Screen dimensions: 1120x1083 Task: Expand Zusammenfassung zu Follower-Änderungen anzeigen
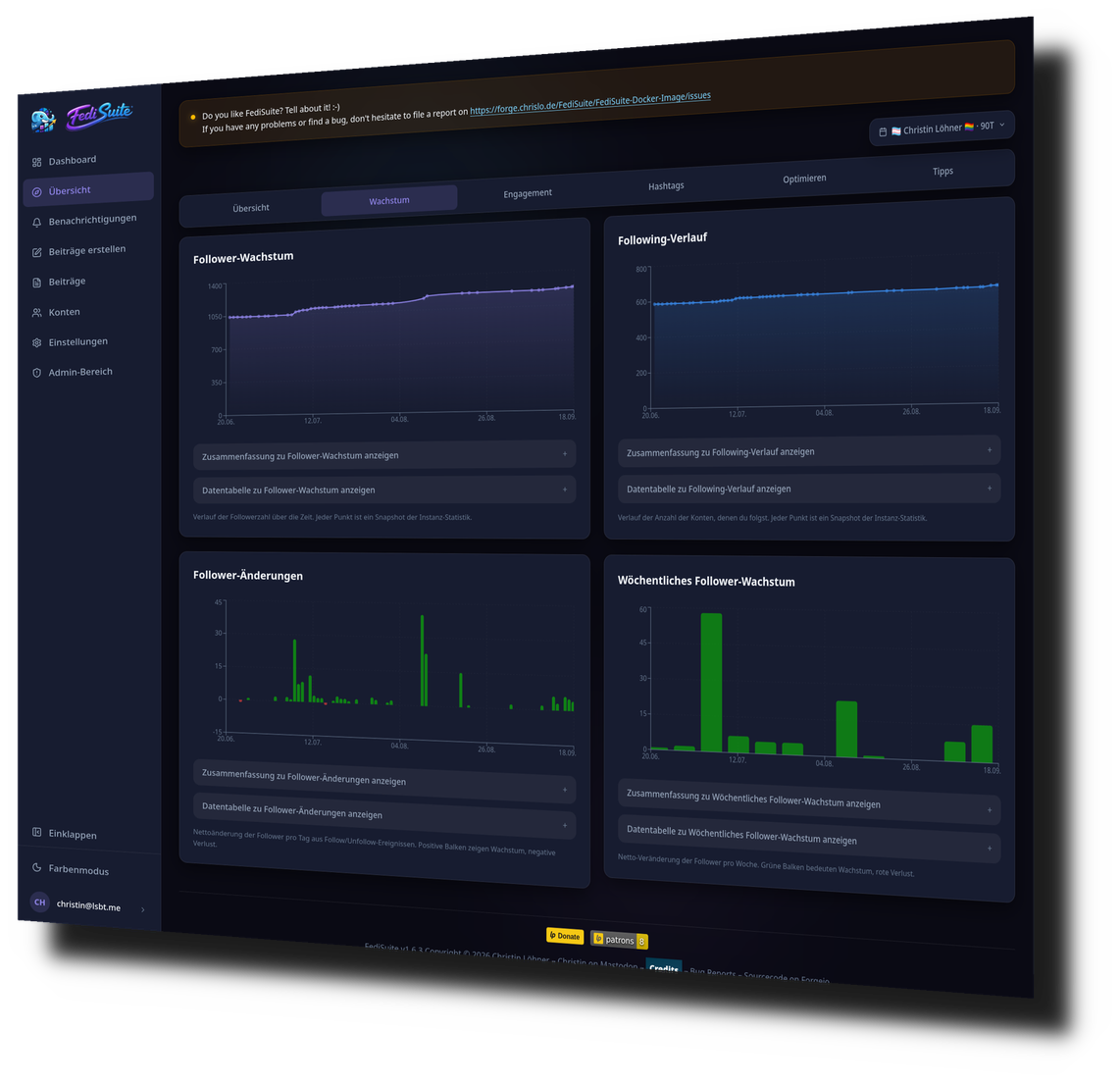pos(384,780)
